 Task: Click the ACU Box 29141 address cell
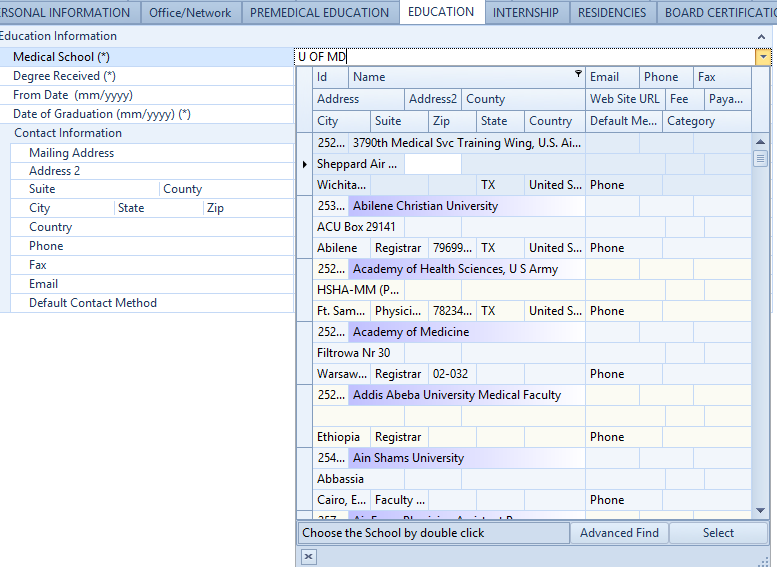coord(358,227)
